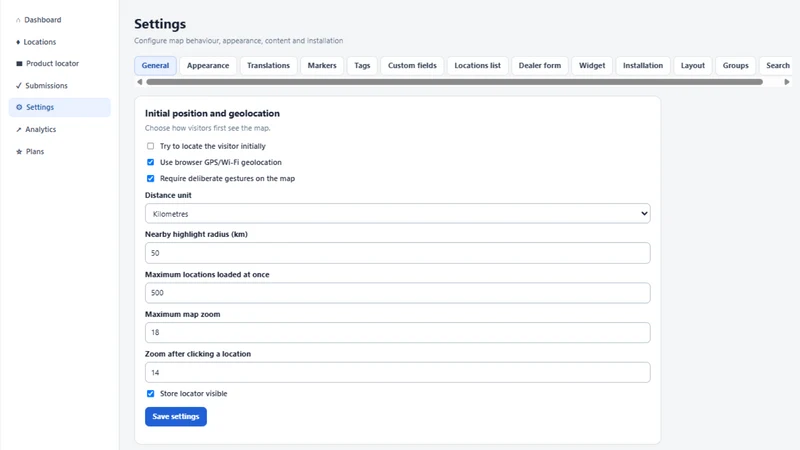Click the Maximum map zoom field
The width and height of the screenshot is (800, 450).
click(397, 333)
